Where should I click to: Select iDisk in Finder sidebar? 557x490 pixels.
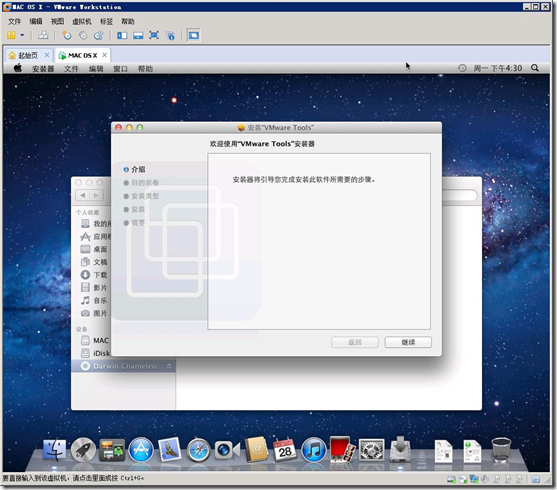tap(95, 353)
